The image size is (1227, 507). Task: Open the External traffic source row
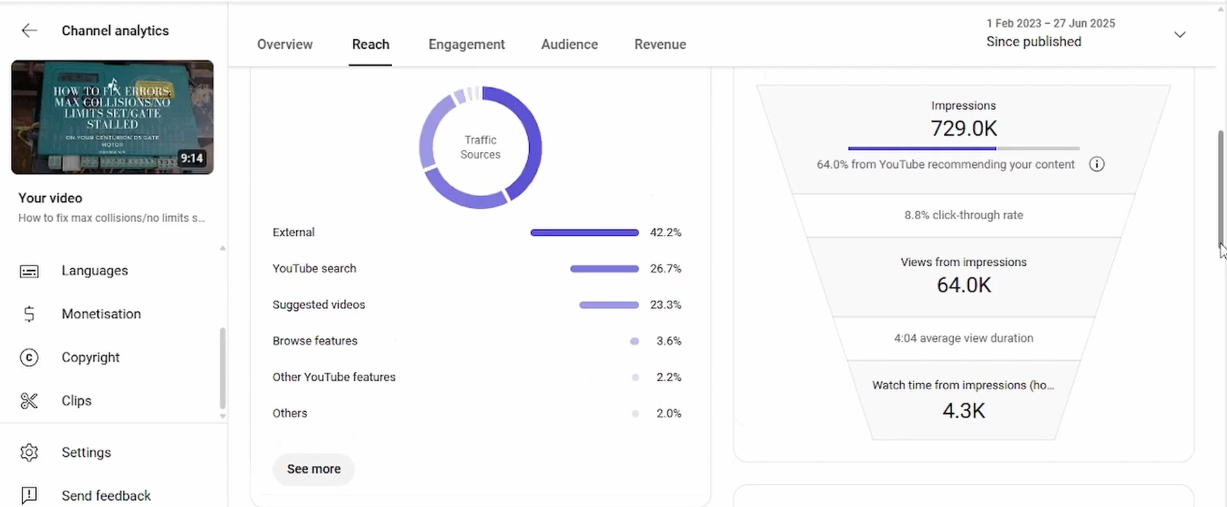click(x=294, y=233)
